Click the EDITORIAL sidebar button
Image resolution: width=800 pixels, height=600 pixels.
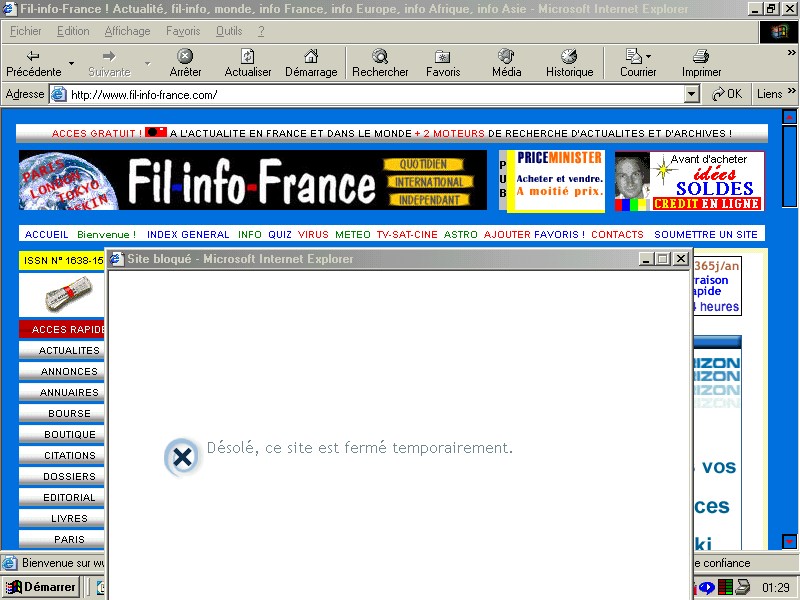tap(62, 497)
